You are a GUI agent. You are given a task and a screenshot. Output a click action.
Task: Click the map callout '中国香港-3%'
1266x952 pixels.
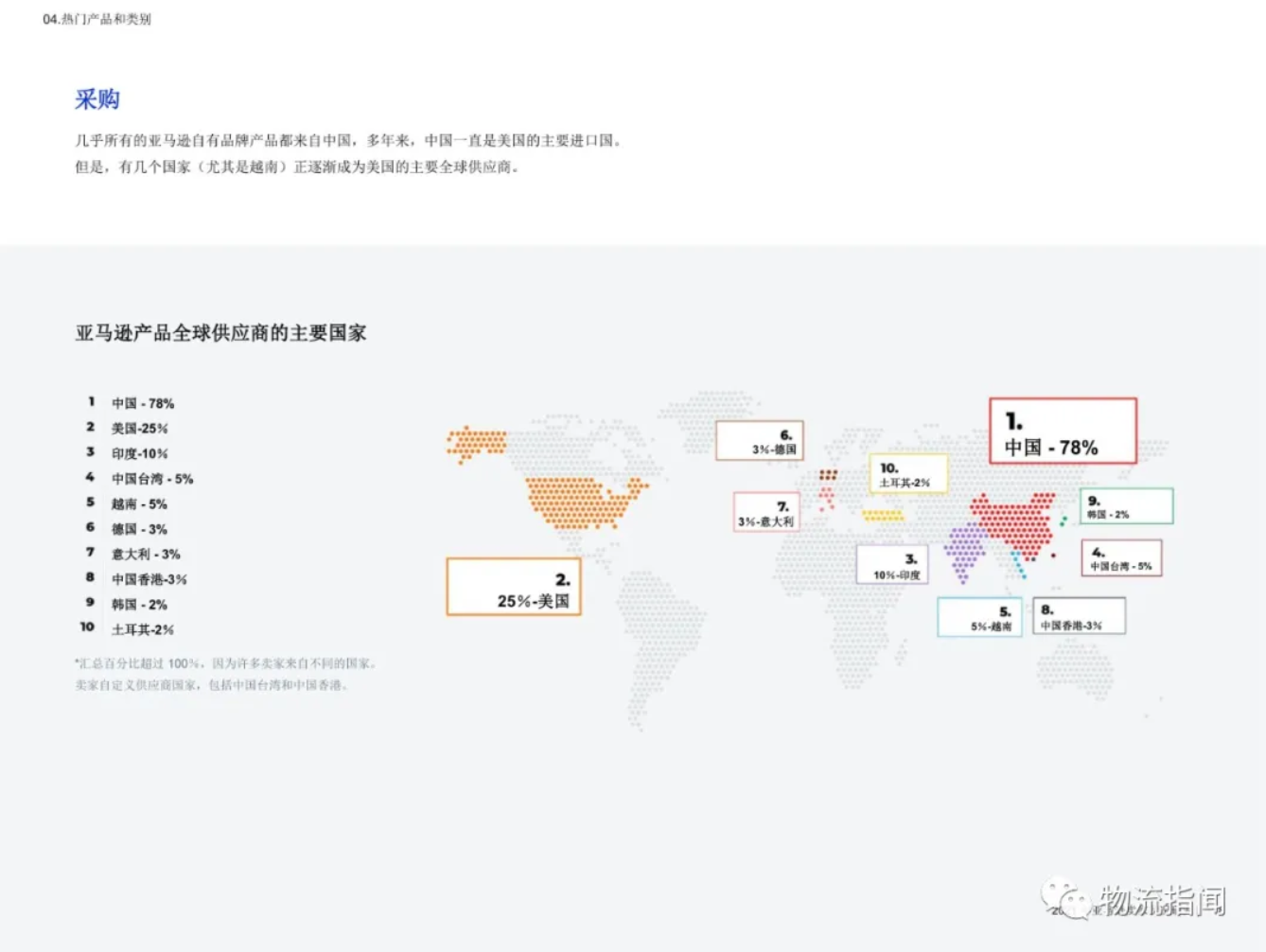pos(1079,616)
